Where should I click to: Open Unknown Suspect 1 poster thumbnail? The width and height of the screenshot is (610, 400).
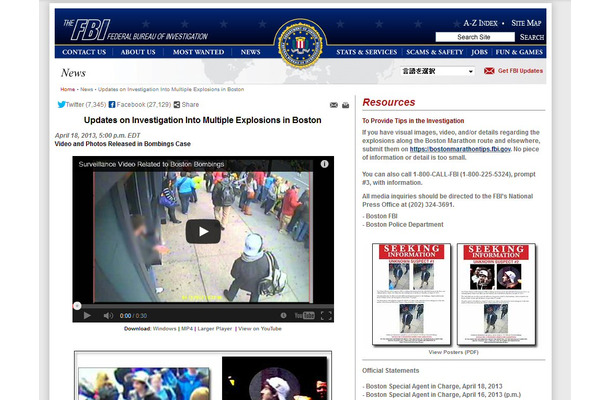(411, 294)
